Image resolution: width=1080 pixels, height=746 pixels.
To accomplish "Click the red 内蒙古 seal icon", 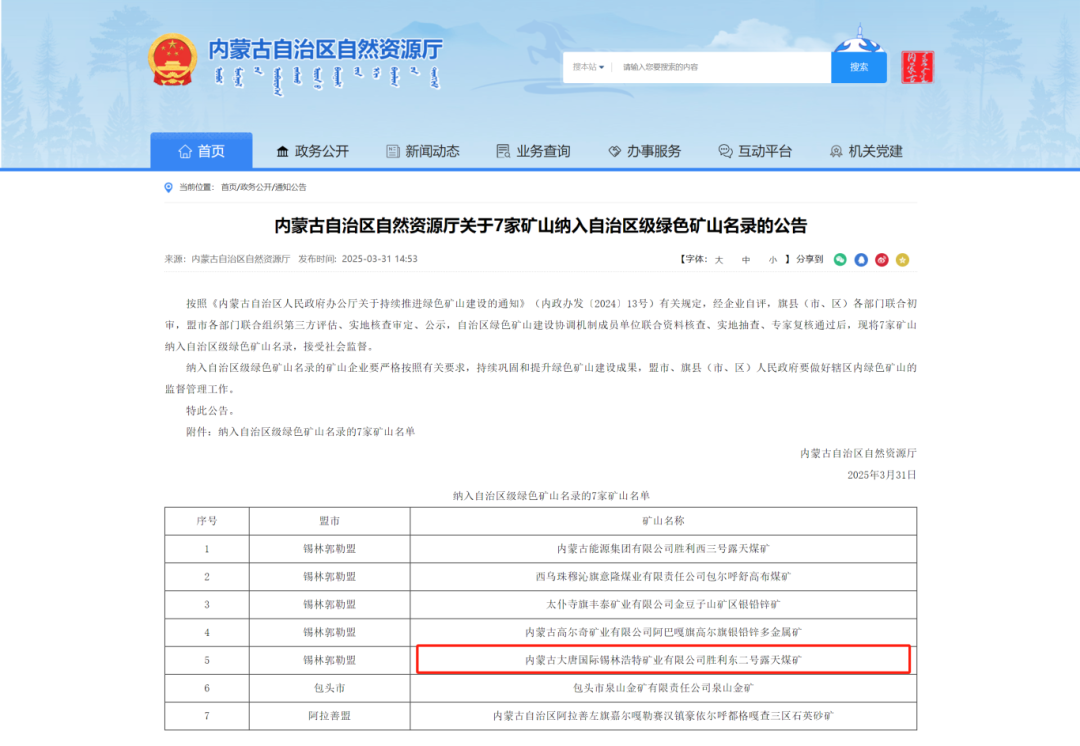I will pos(917,67).
